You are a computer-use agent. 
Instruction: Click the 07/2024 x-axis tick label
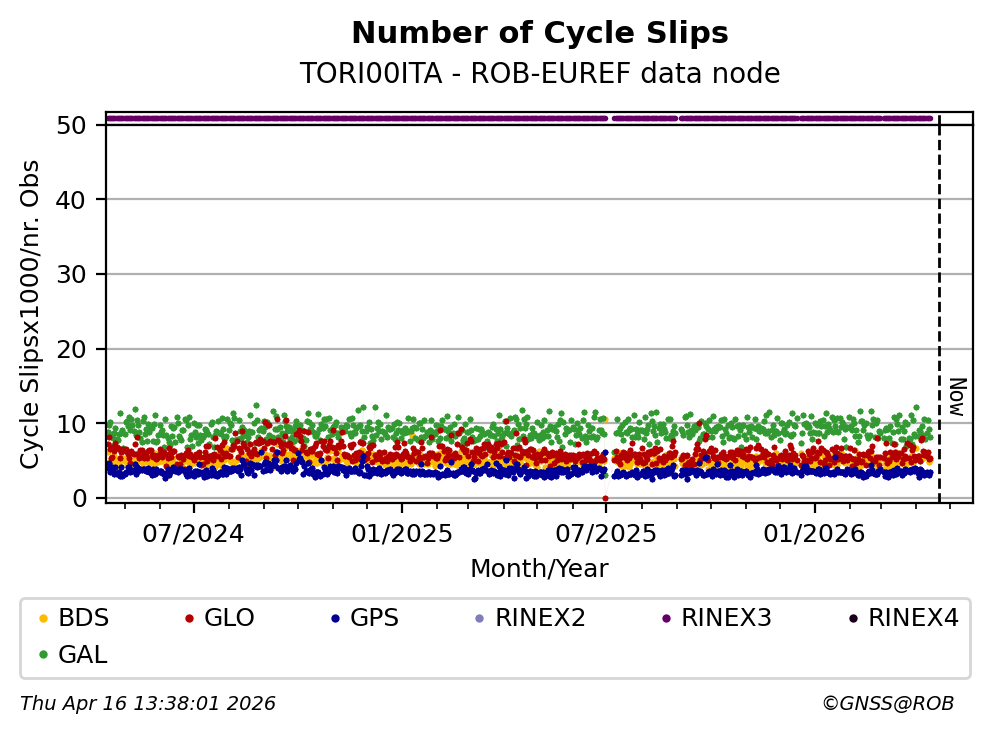(x=194, y=533)
